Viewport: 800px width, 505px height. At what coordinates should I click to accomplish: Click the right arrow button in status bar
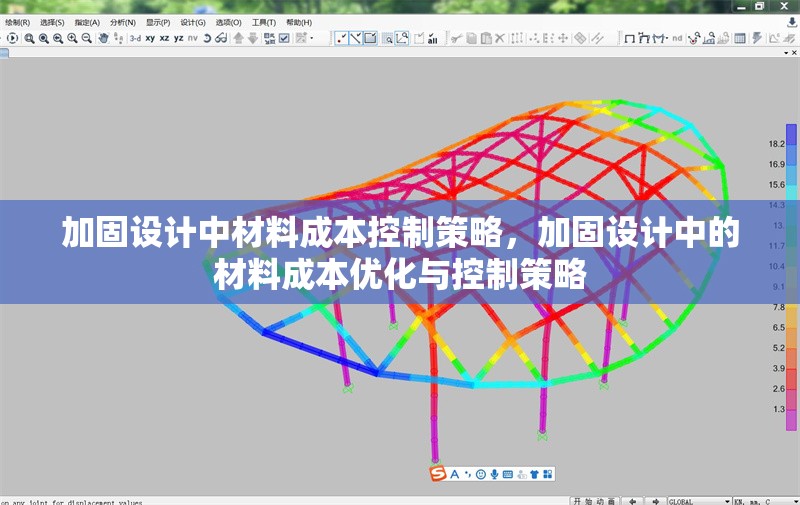click(656, 501)
